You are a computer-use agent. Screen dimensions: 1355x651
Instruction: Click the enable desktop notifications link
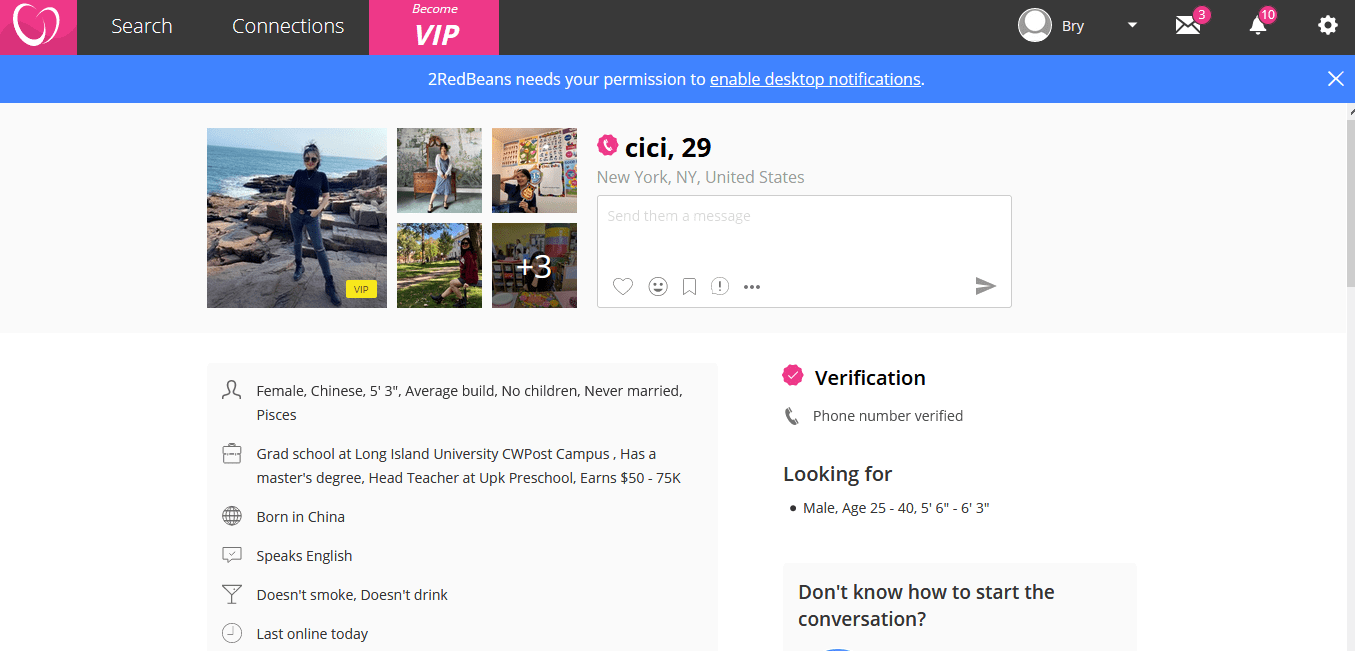coord(815,79)
